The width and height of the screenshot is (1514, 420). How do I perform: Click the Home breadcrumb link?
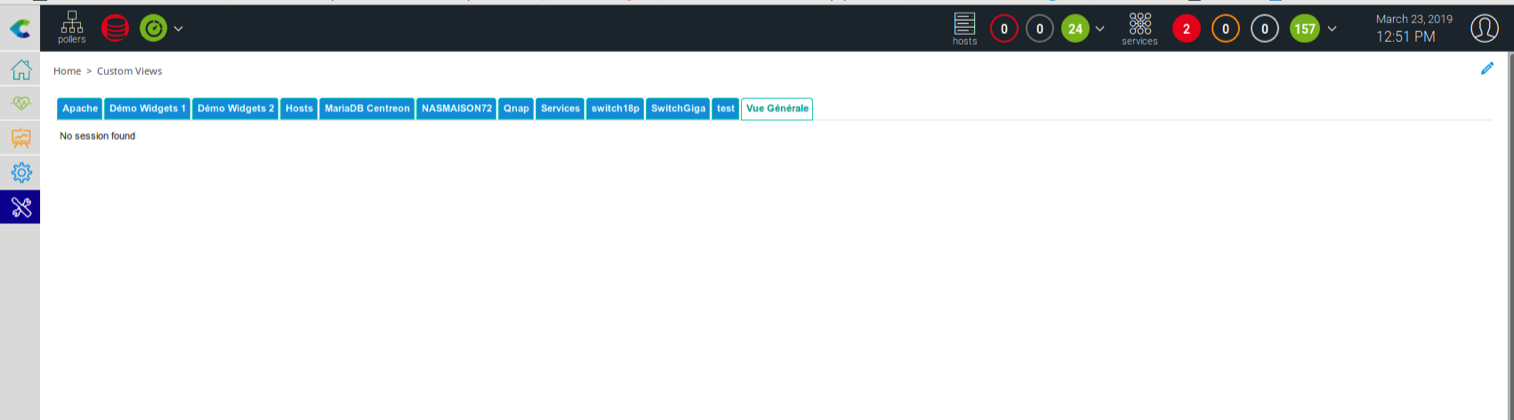(x=67, y=71)
